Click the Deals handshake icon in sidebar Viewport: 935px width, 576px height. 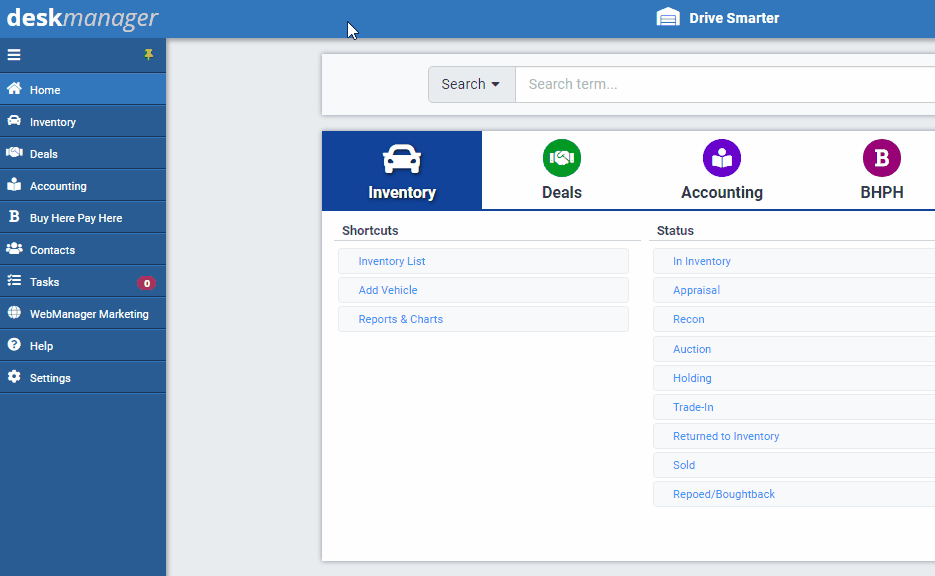[15, 153]
